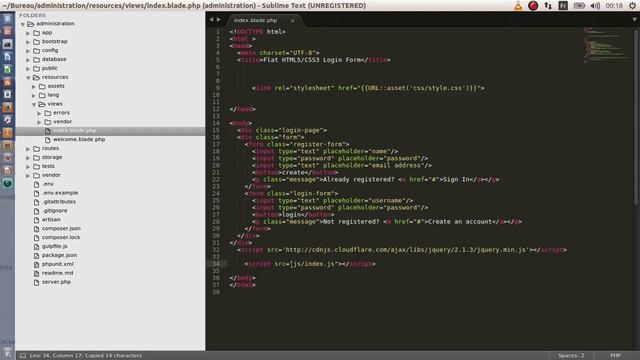The width and height of the screenshot is (640, 360).
Task: Click the vendor folder icon under views
Action: point(48,122)
